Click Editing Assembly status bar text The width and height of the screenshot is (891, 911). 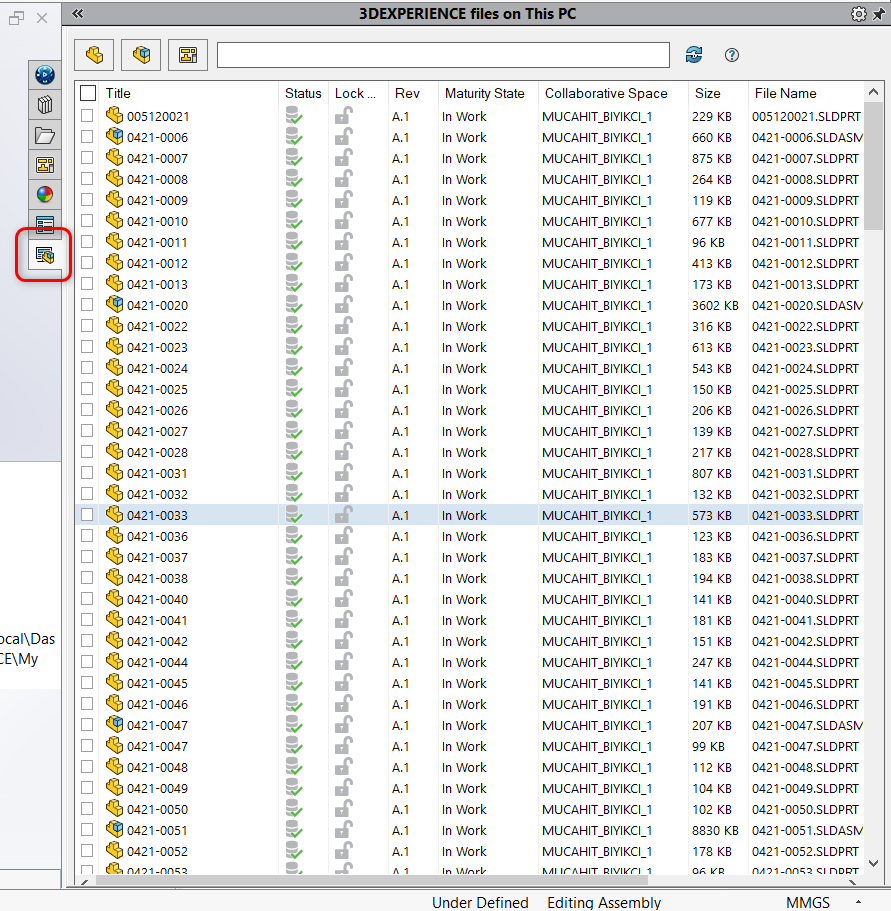(x=604, y=902)
